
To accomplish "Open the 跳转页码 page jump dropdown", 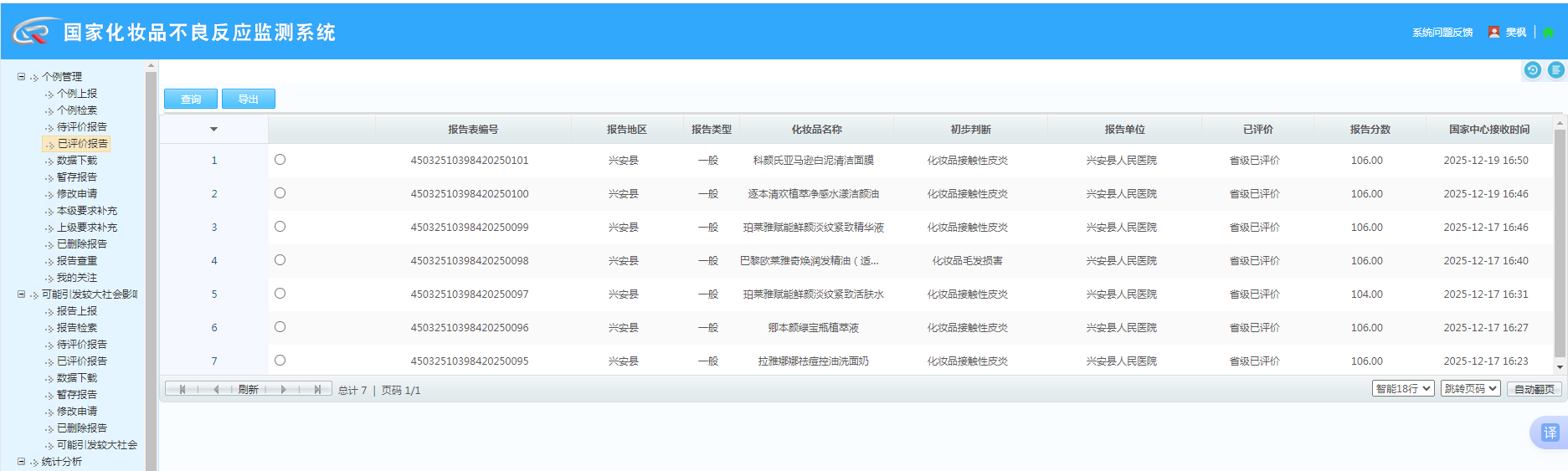I will [x=1470, y=389].
